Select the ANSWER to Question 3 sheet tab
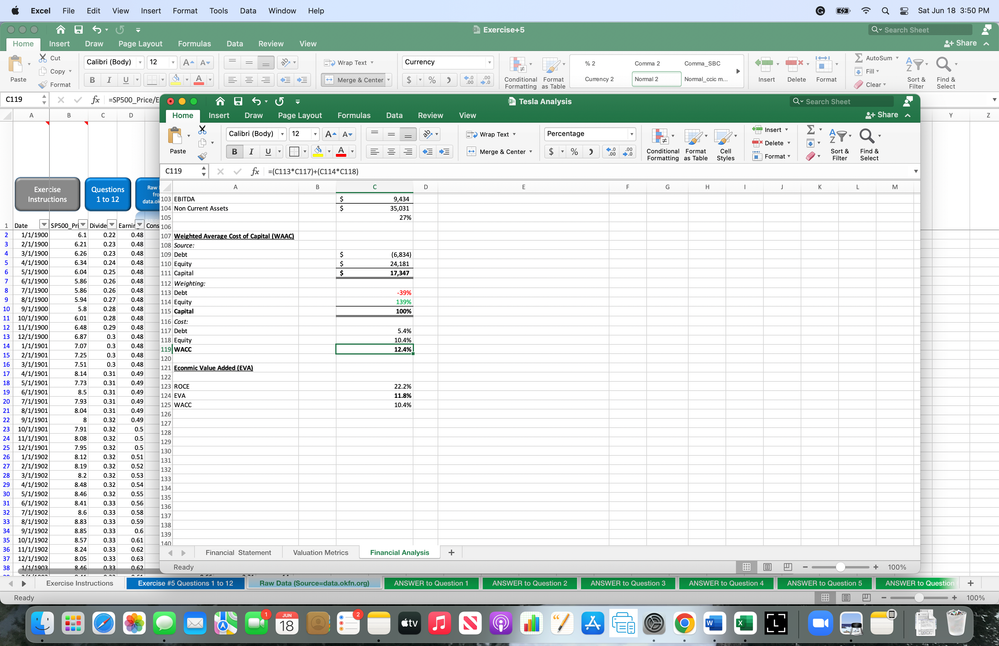 [627, 583]
